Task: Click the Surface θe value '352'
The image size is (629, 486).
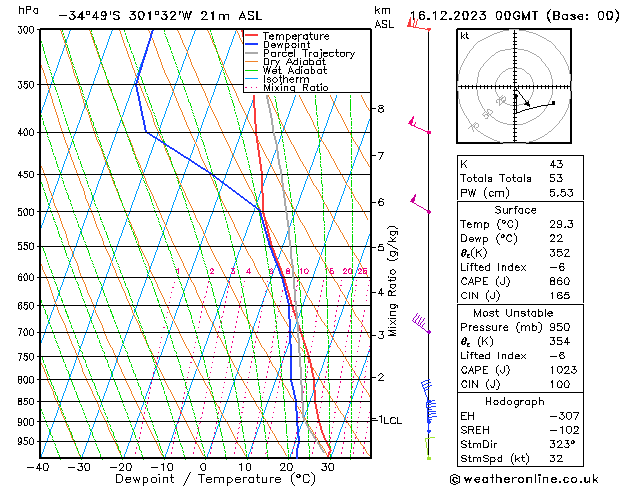Action: (560, 253)
